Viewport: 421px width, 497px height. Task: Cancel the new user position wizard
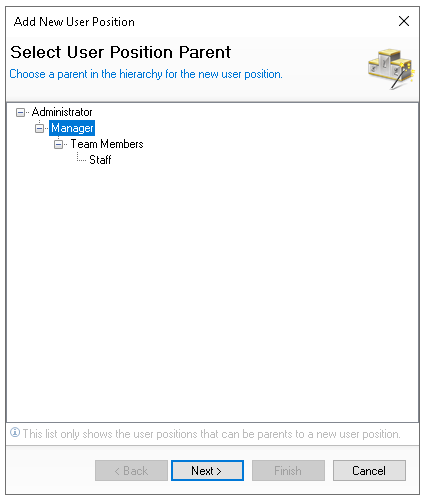369,470
